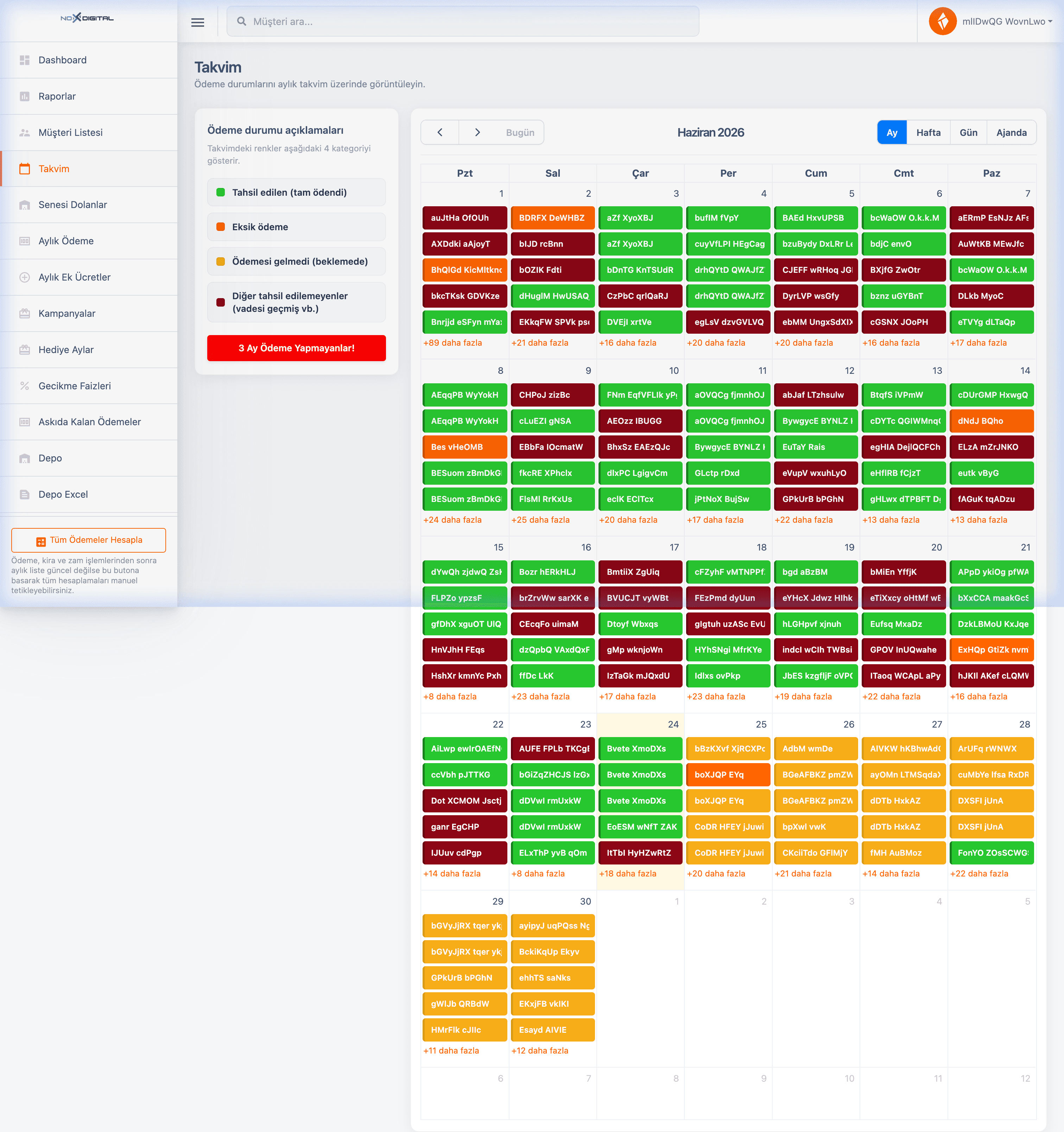Open day number 10 in the calendar
The image size is (1064, 1132).
pyautogui.click(x=673, y=371)
